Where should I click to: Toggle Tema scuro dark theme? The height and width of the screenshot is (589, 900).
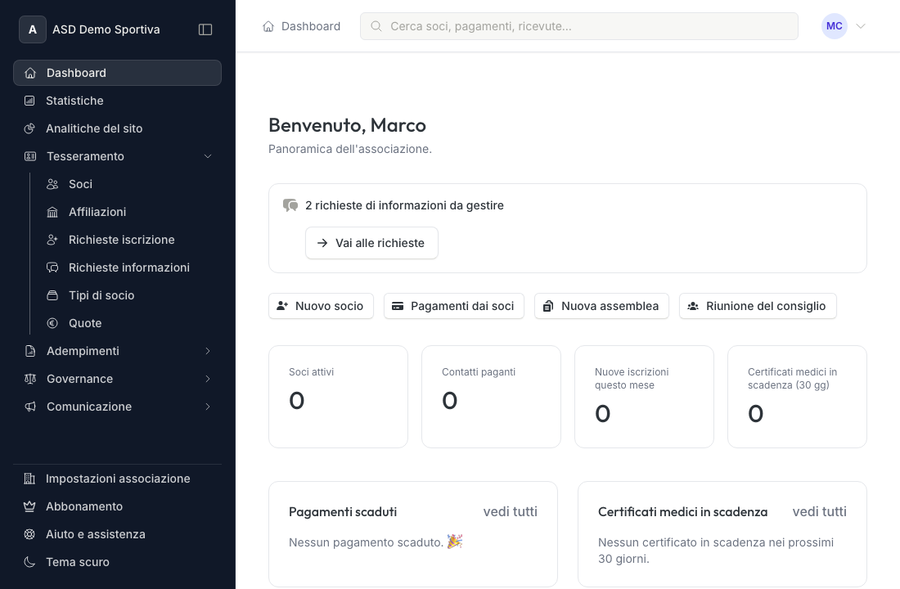[117, 562]
